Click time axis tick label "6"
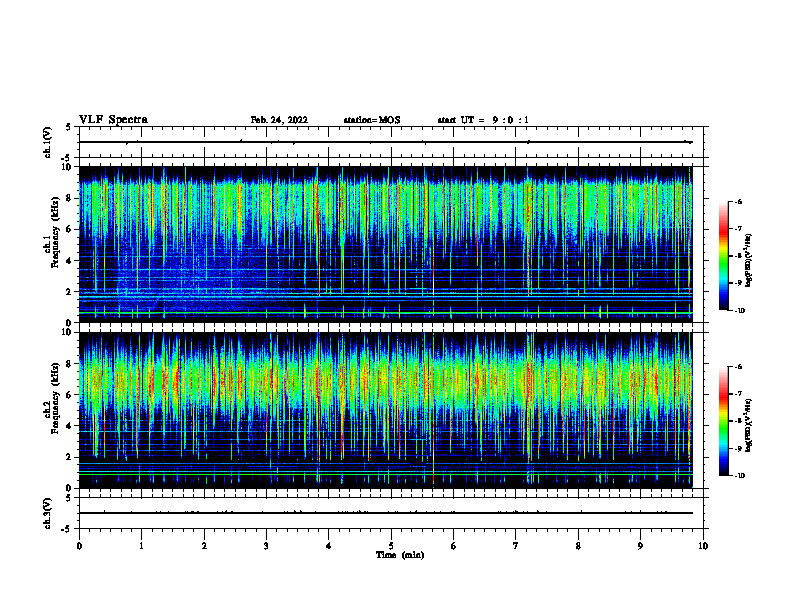Viewport: 792px width, 612px height. pyautogui.click(x=454, y=546)
